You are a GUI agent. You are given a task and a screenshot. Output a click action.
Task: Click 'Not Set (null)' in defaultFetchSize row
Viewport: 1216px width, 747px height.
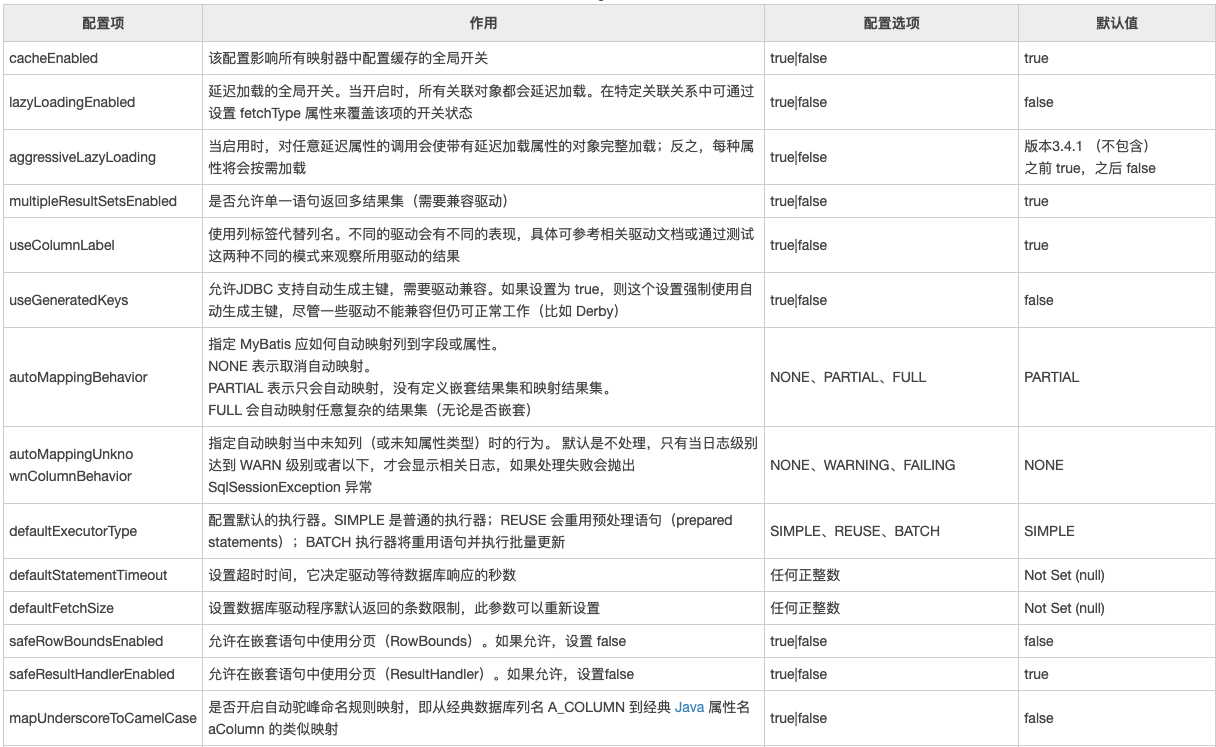pyautogui.click(x=1064, y=608)
